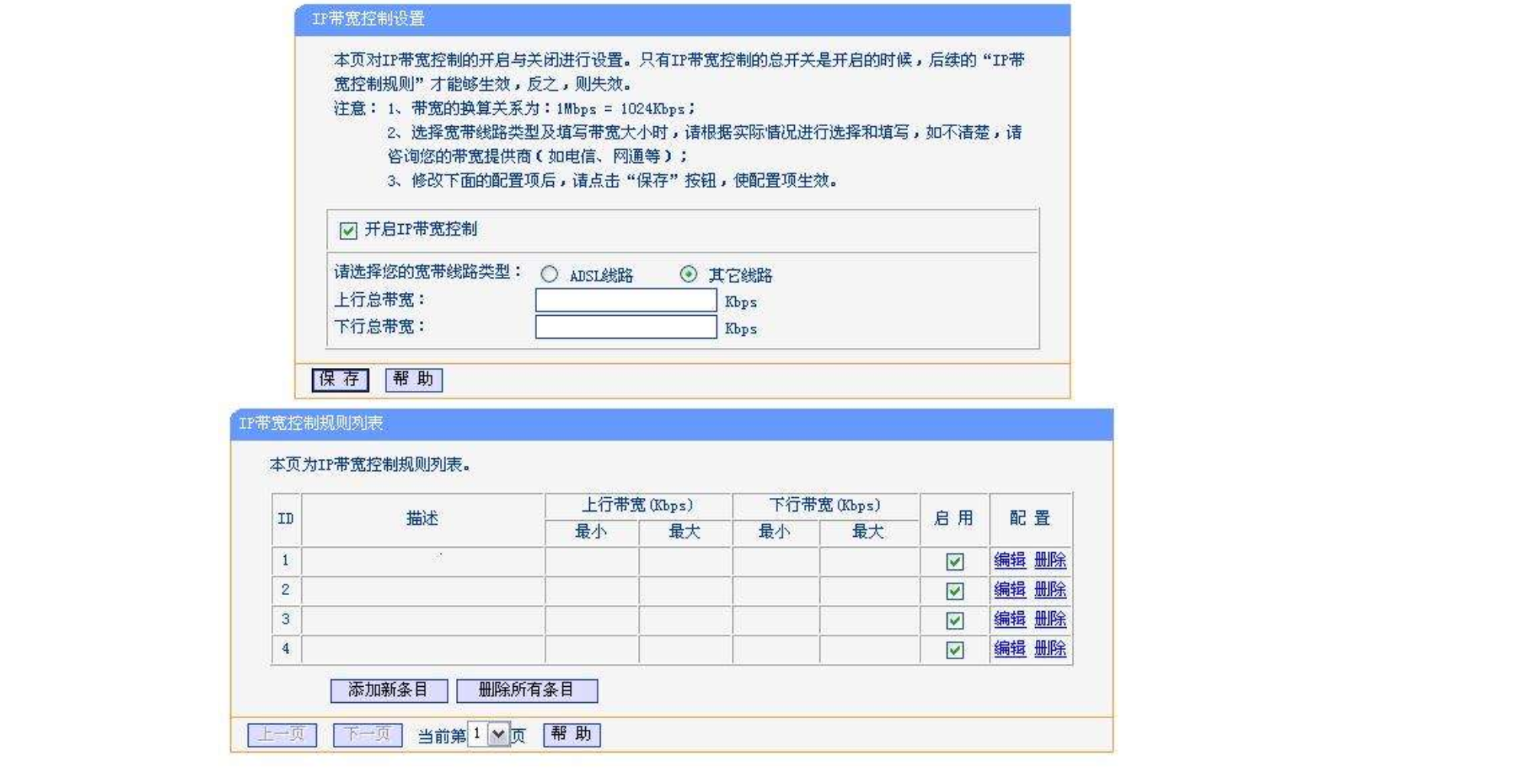The width and height of the screenshot is (1514, 784).
Task: Click the 上行带宽(Kbps) column header
Action: click(638, 506)
